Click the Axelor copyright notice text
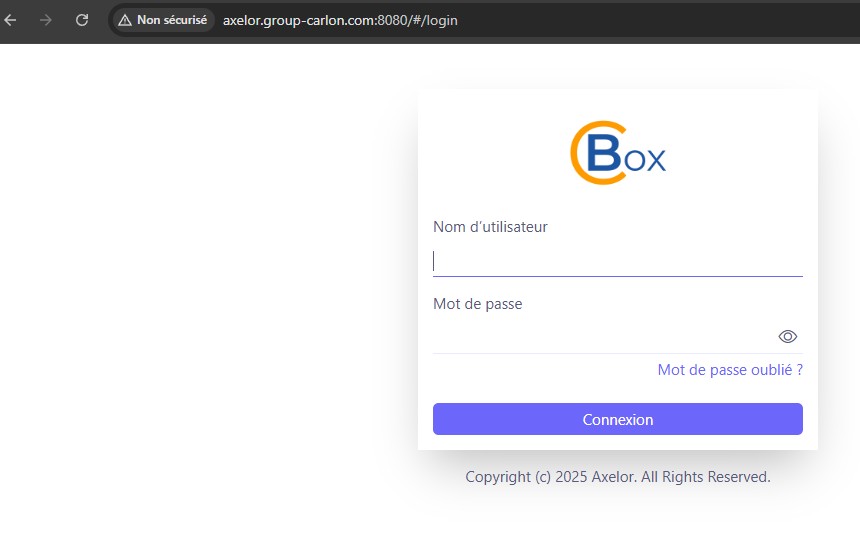This screenshot has width=860, height=533. [618, 477]
